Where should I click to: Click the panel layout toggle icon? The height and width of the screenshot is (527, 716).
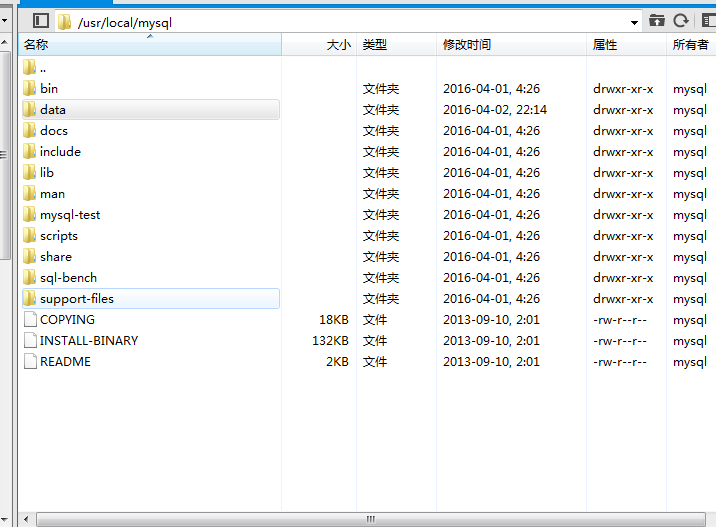coord(41,20)
